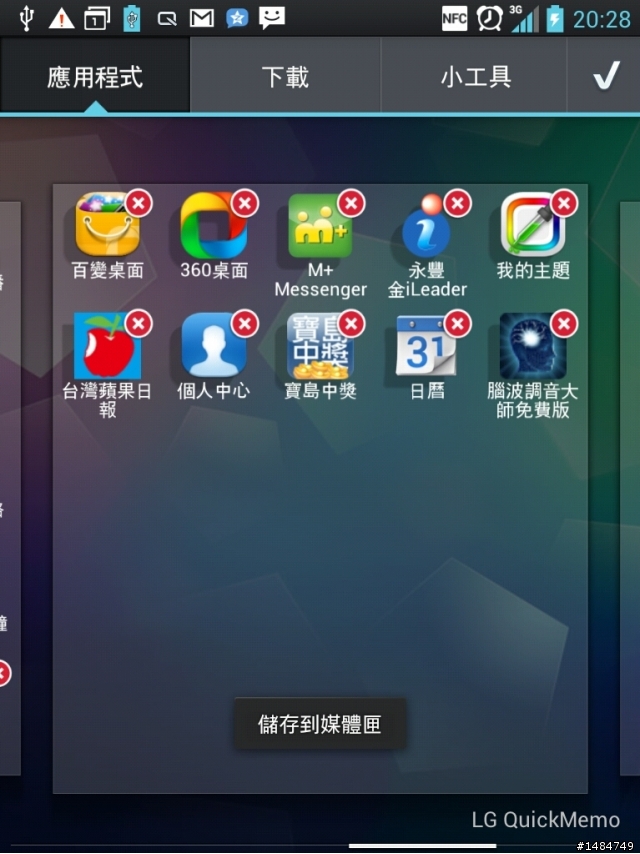The height and width of the screenshot is (854, 640).
Task: Remove 永豐金iLeader with its red X badge
Action: point(458,203)
